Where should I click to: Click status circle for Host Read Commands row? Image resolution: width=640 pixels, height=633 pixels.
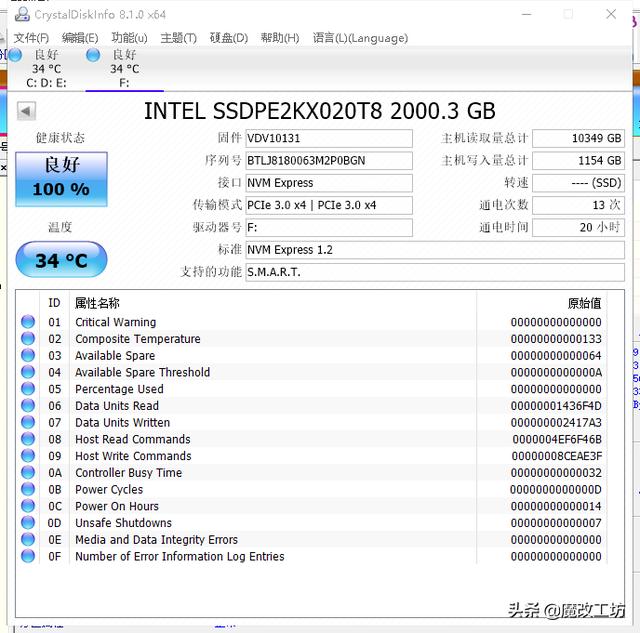[x=28, y=439]
